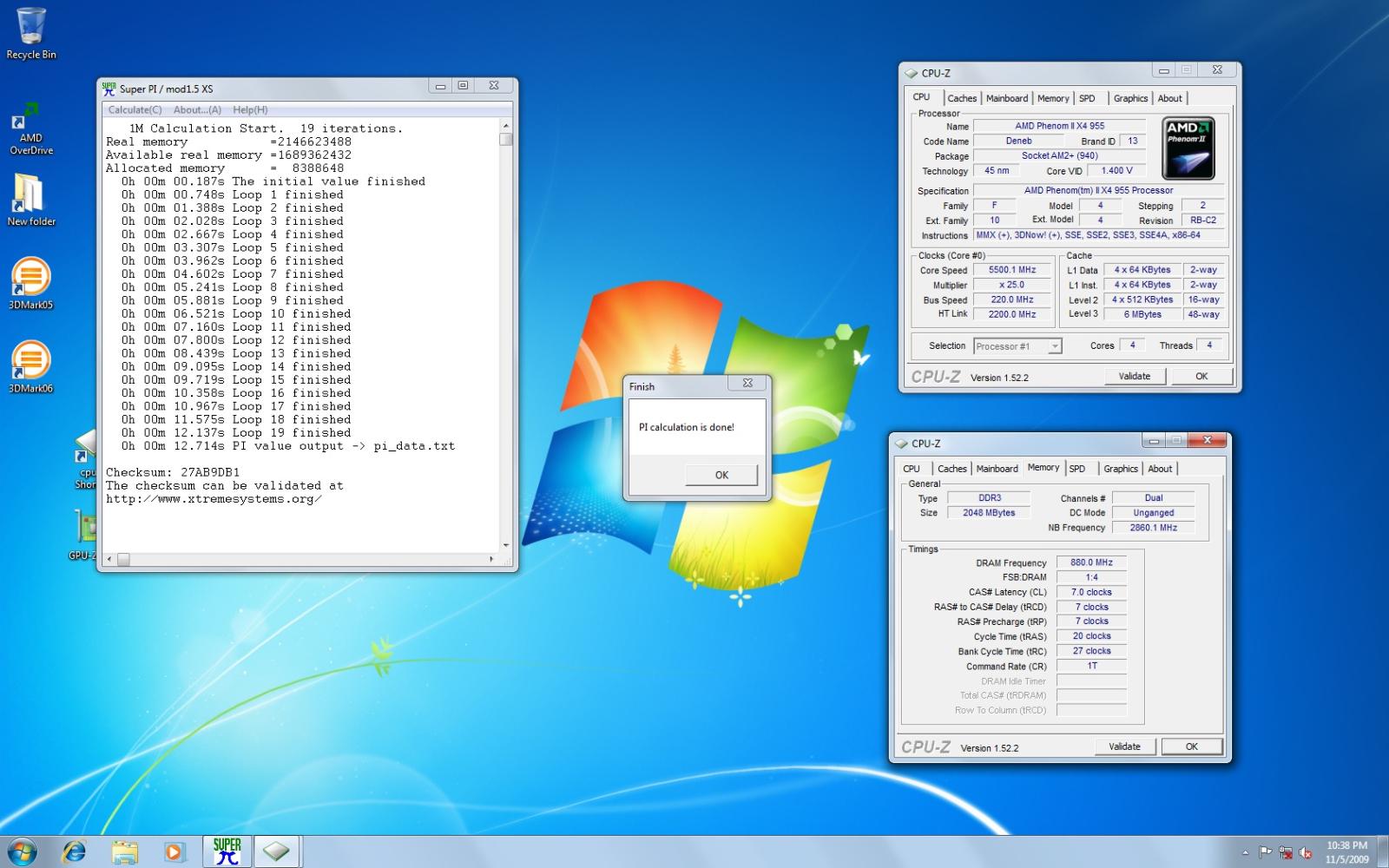Viewport: 1389px width, 868px height.
Task: Open Internet Explorer from the taskbar
Action: point(75,852)
